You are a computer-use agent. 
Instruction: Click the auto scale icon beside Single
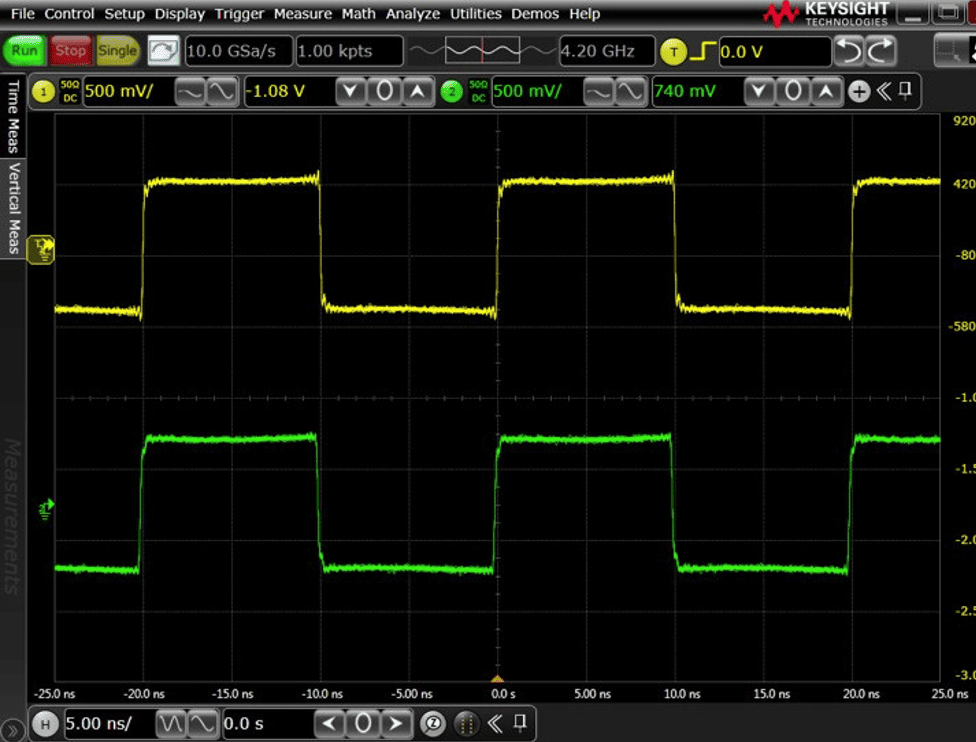163,51
